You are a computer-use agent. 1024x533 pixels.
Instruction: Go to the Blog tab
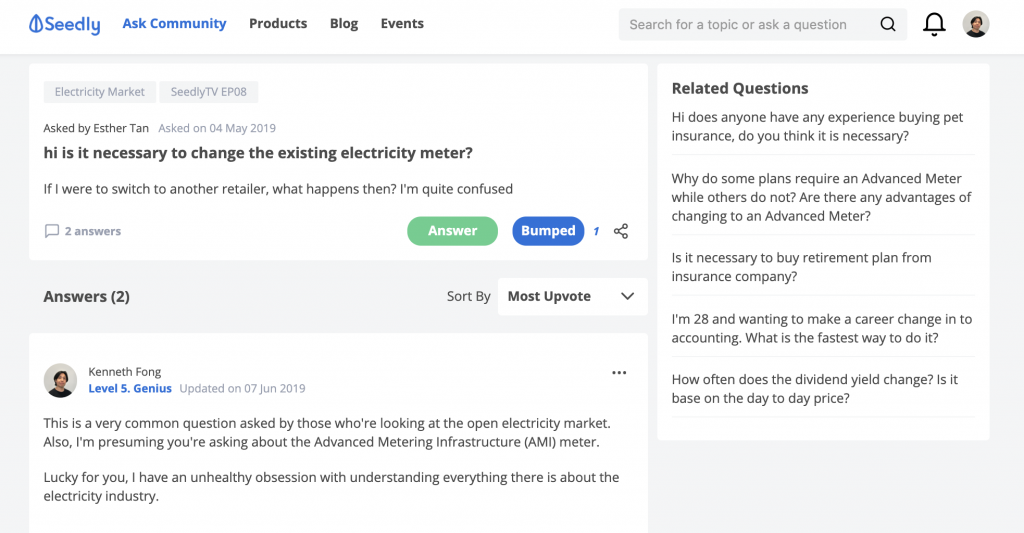(x=344, y=24)
